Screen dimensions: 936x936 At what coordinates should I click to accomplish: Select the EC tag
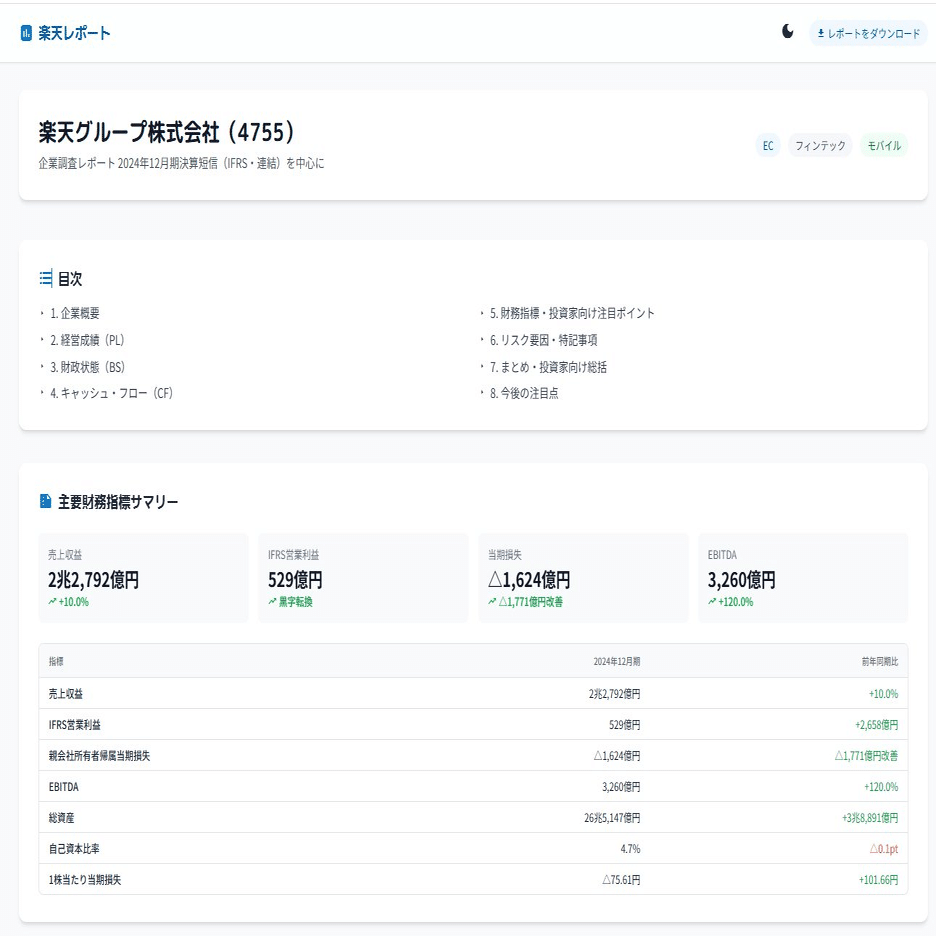pos(768,146)
